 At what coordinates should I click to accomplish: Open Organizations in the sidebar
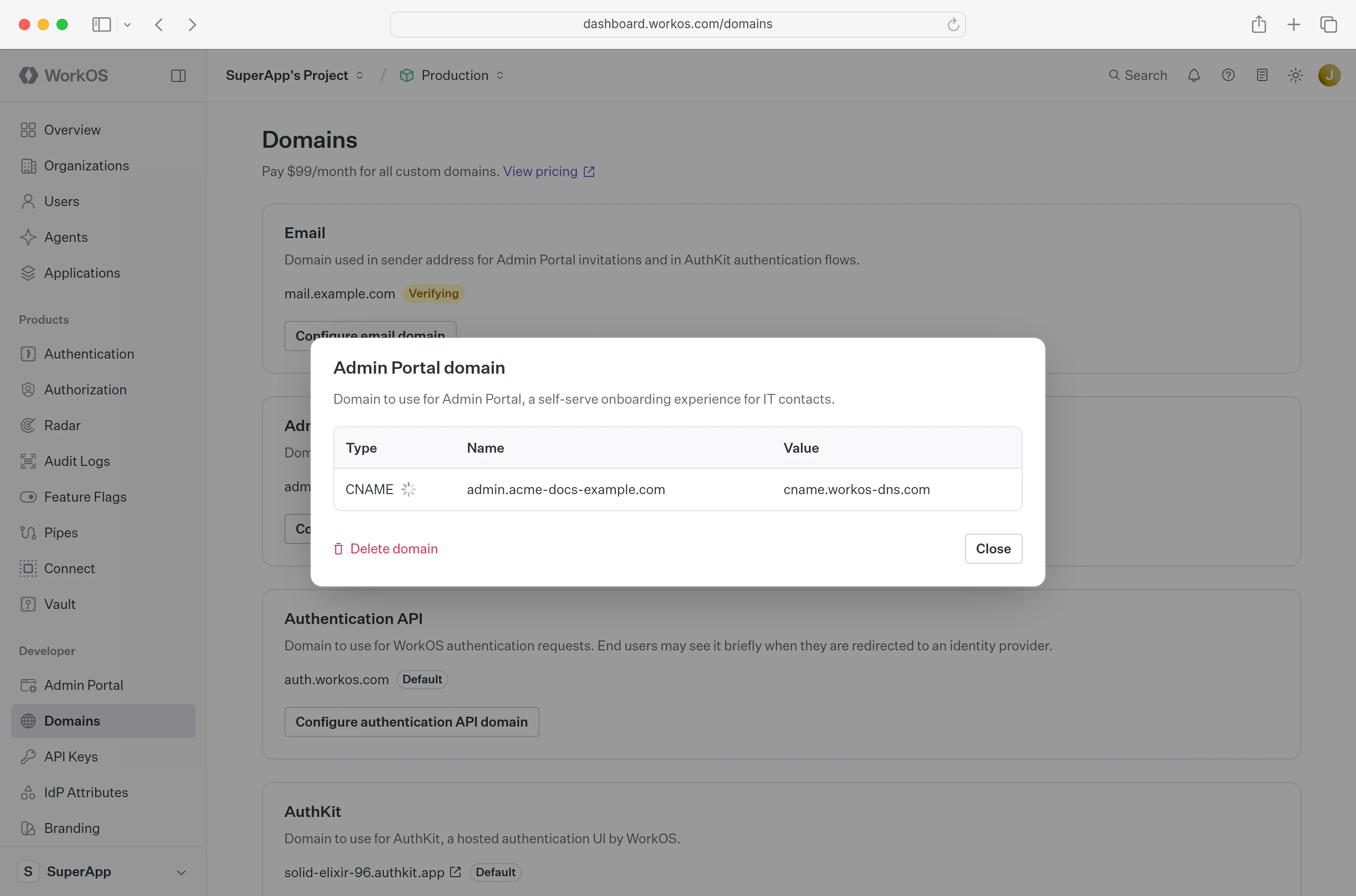click(x=103, y=166)
